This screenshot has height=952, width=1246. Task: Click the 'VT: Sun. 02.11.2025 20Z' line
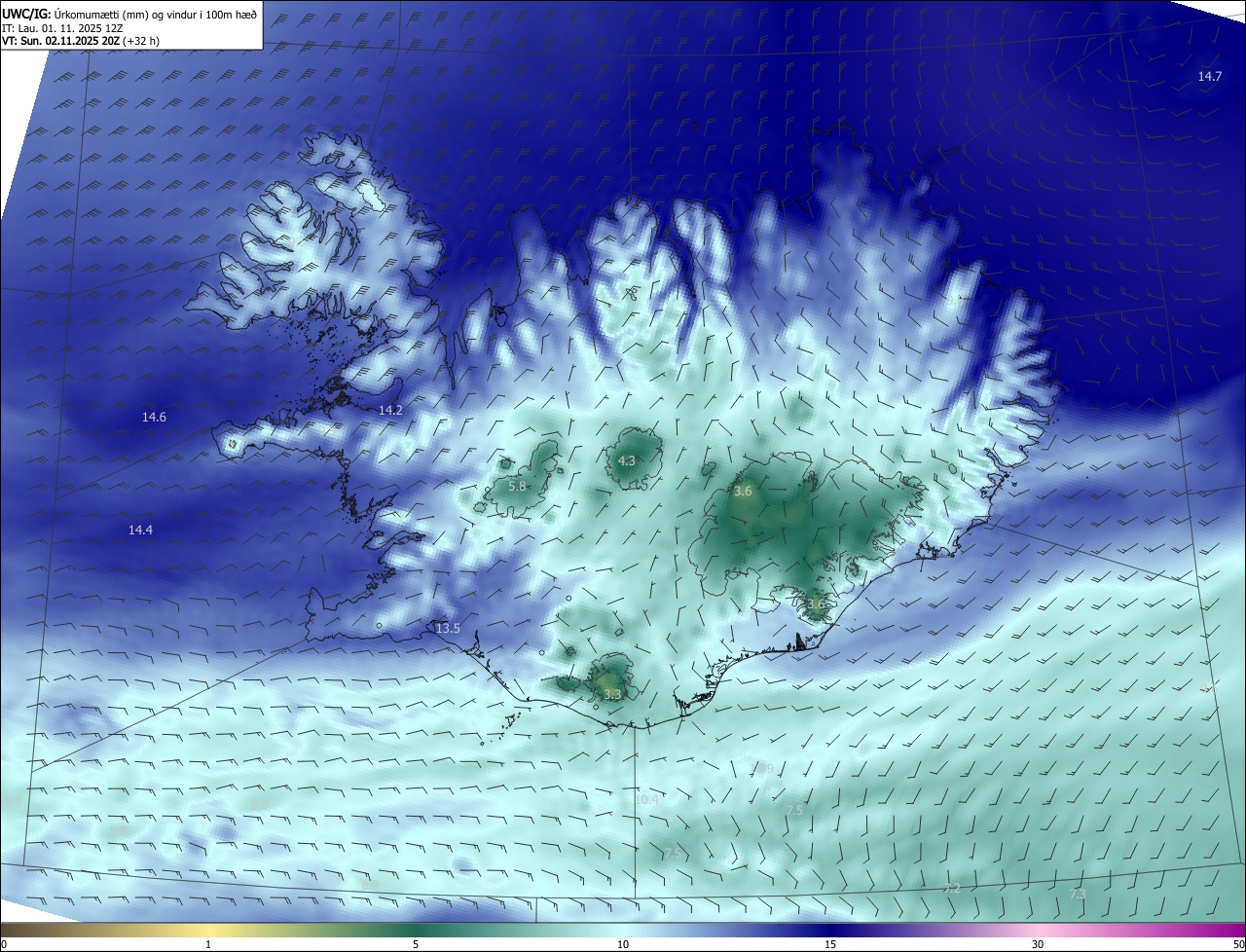60,41
